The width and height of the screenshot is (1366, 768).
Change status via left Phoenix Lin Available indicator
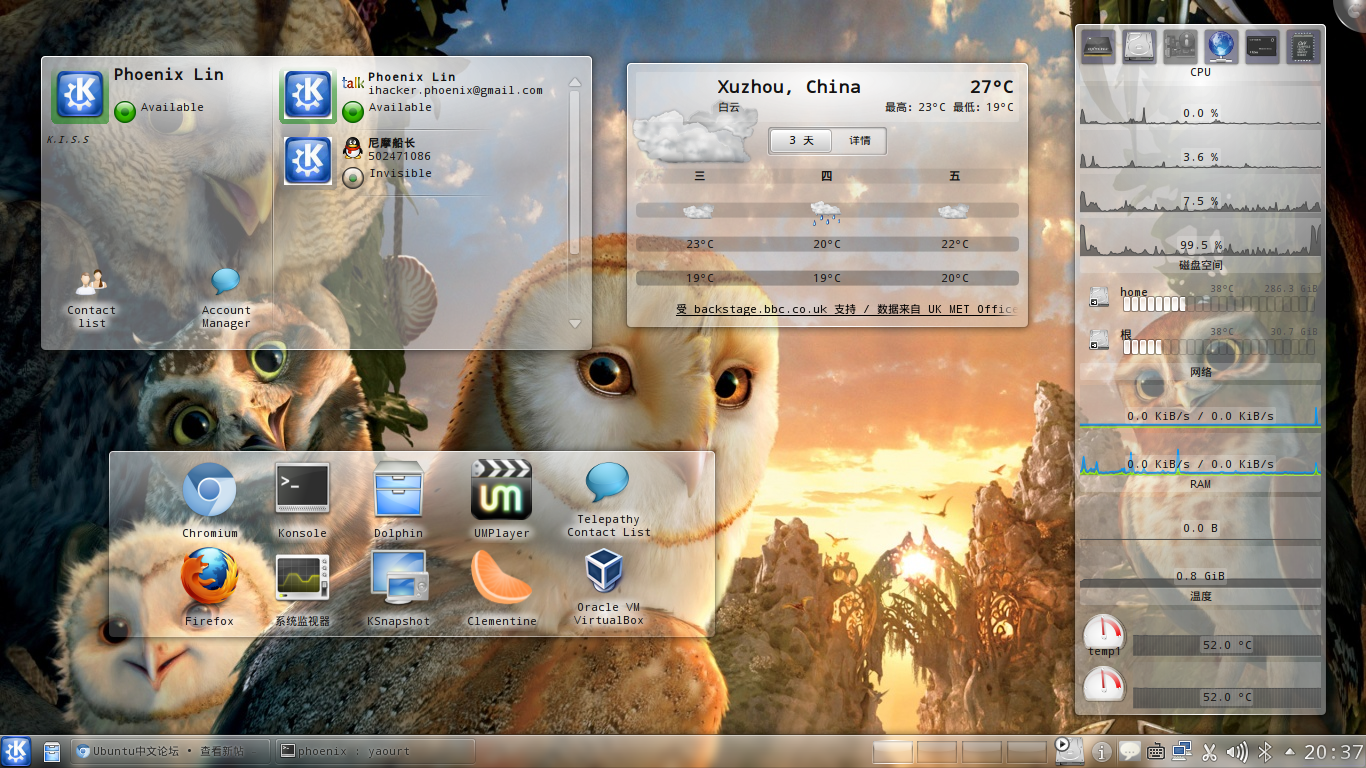point(124,111)
